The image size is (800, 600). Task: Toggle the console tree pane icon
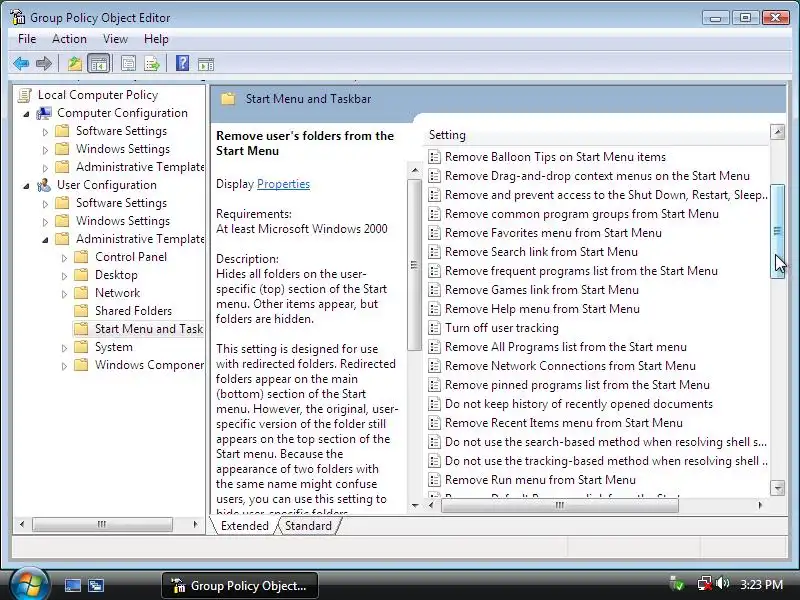pyautogui.click(x=98, y=64)
